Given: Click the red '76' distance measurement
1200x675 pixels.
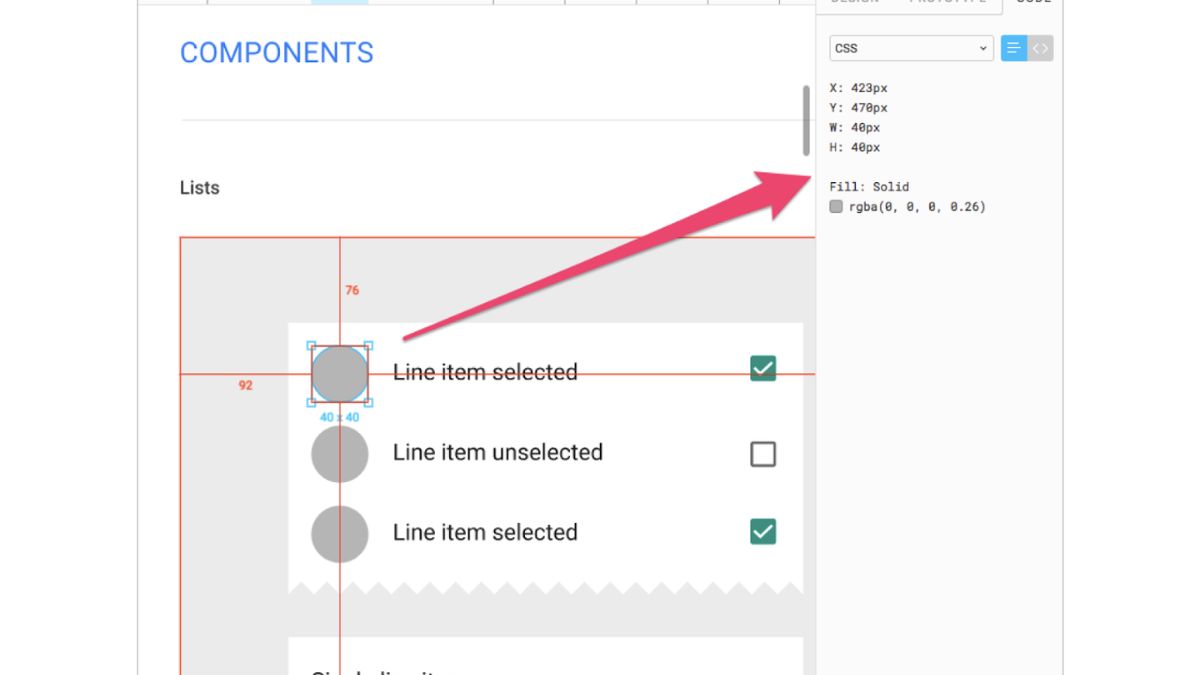Looking at the screenshot, I should pos(352,290).
